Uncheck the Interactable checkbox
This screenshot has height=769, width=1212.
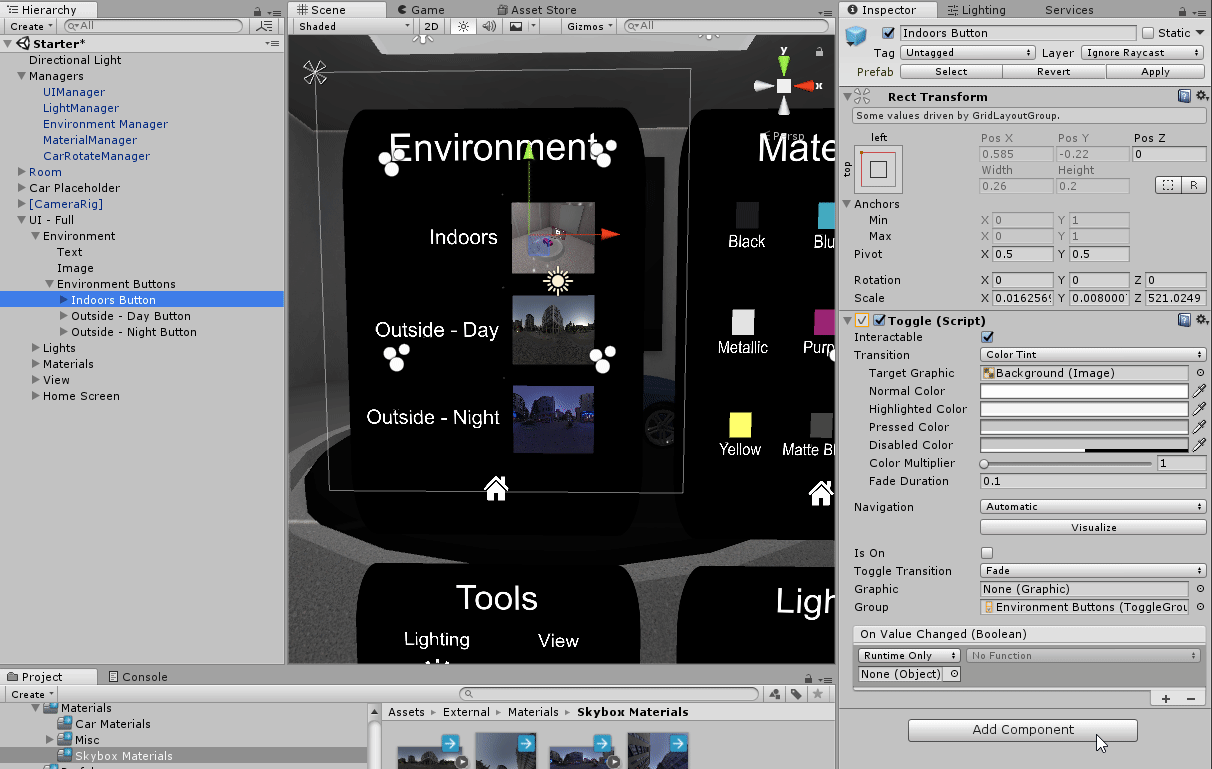(x=987, y=337)
